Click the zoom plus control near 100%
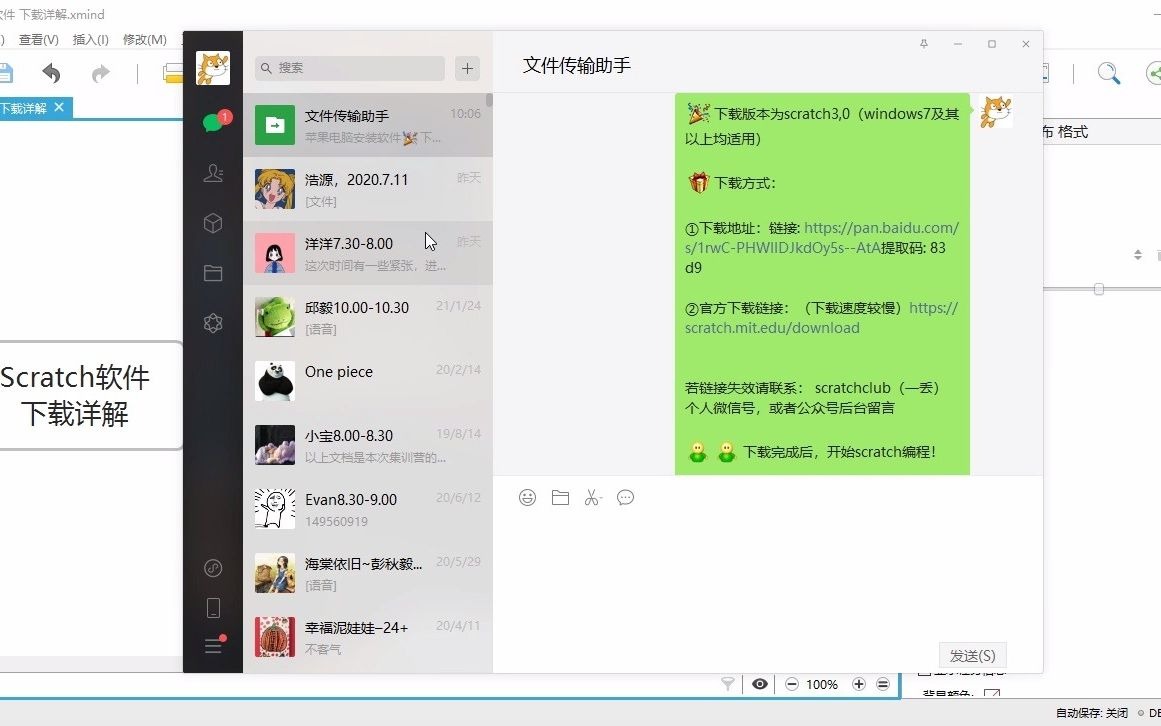The image size is (1161, 726). (858, 684)
